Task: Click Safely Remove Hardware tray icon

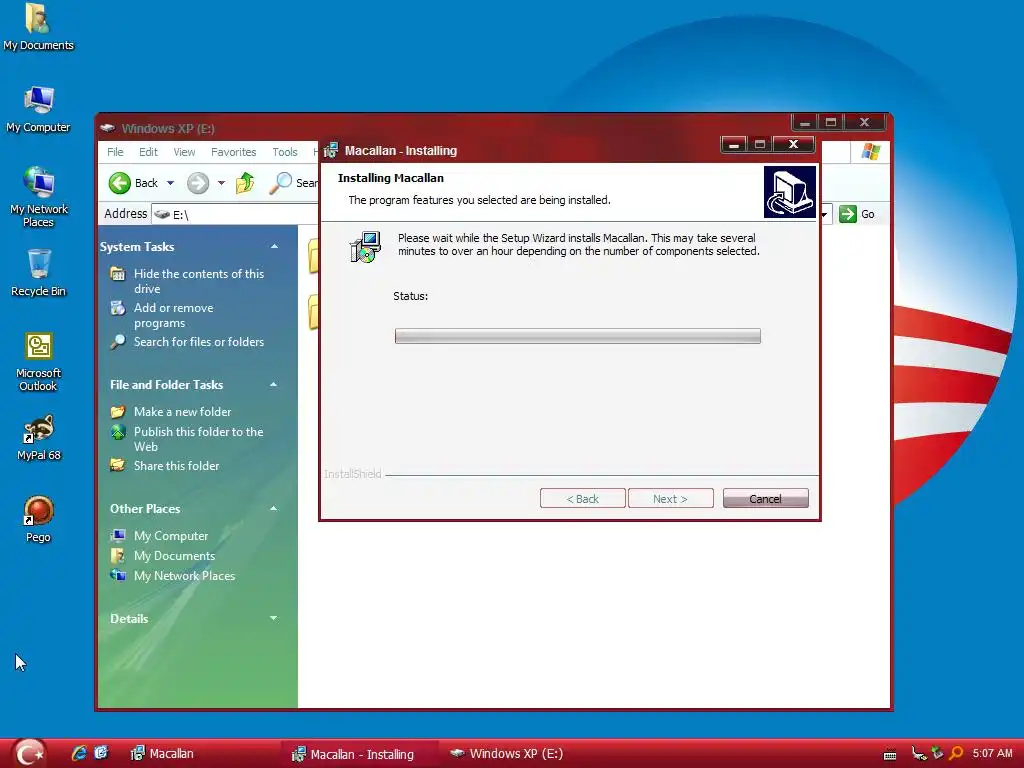Action: pos(936,753)
